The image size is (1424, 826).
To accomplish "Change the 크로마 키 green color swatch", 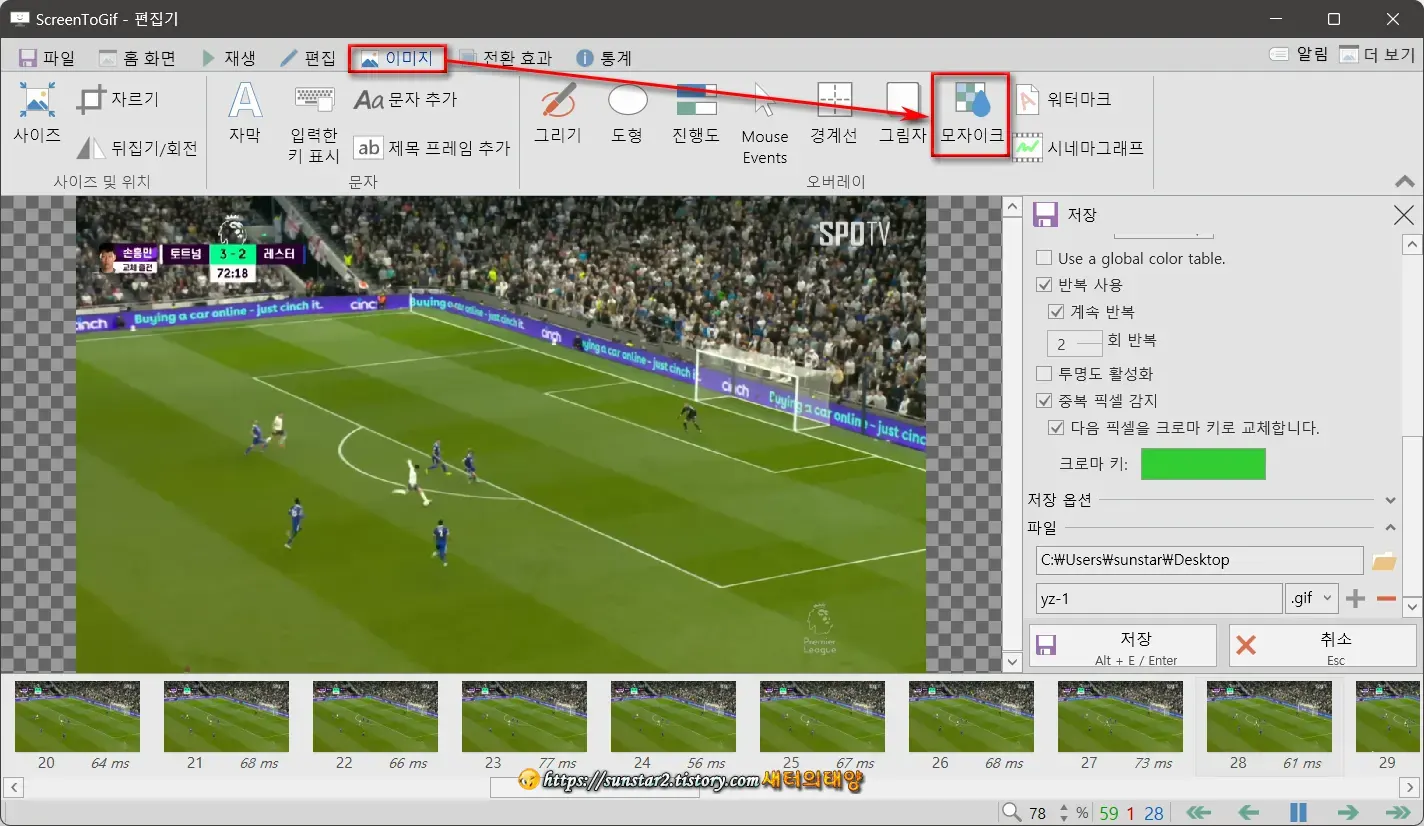I will 1203,464.
